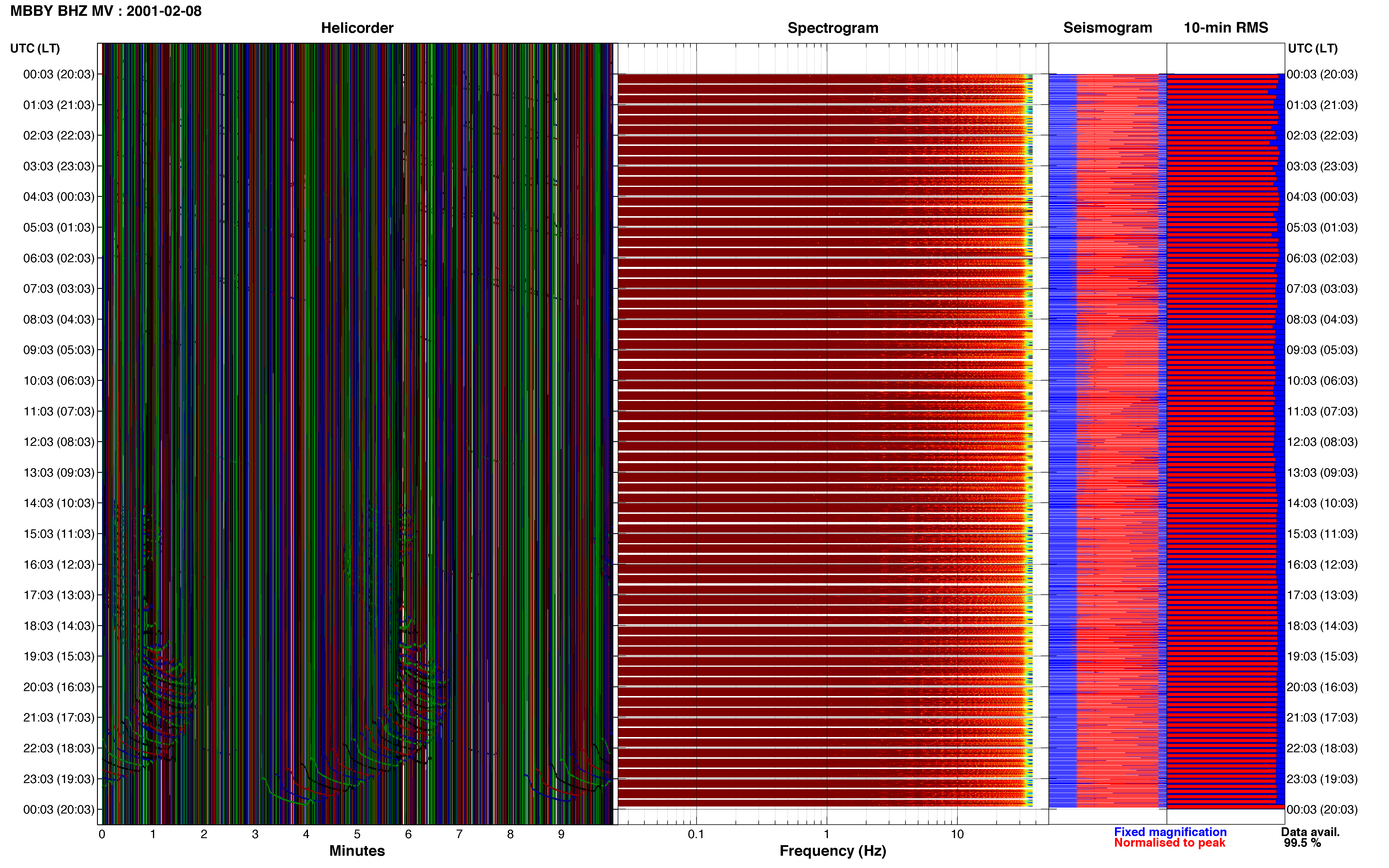The width and height of the screenshot is (1389, 868).
Task: Click the '10-min RMS' panel heading
Action: (x=1226, y=28)
